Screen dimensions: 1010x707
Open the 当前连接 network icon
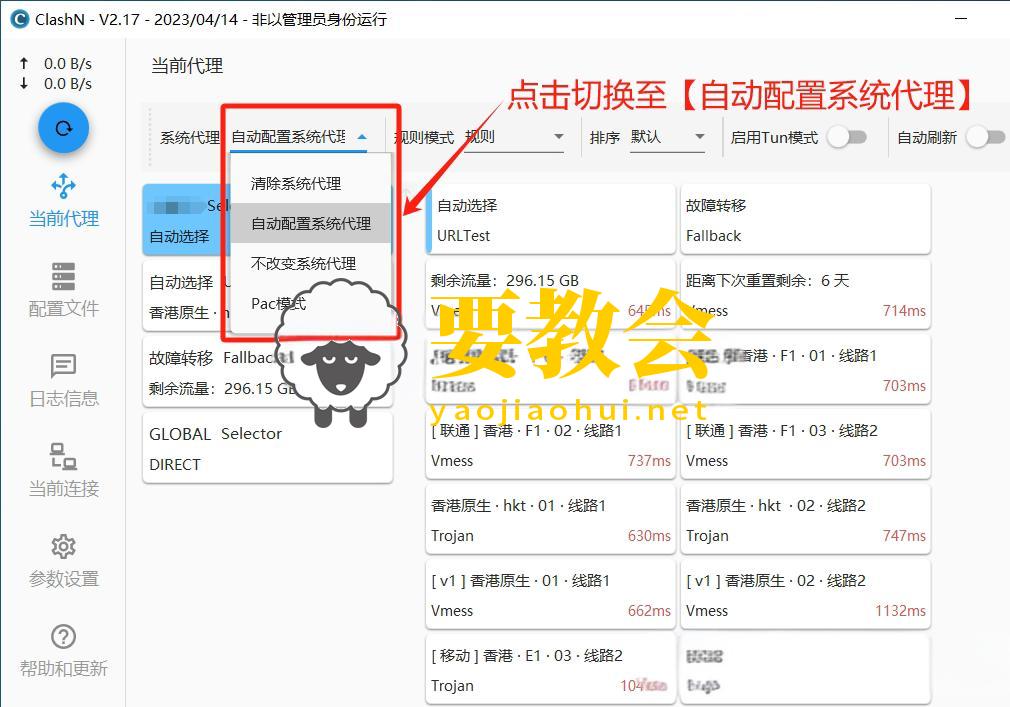[x=63, y=456]
